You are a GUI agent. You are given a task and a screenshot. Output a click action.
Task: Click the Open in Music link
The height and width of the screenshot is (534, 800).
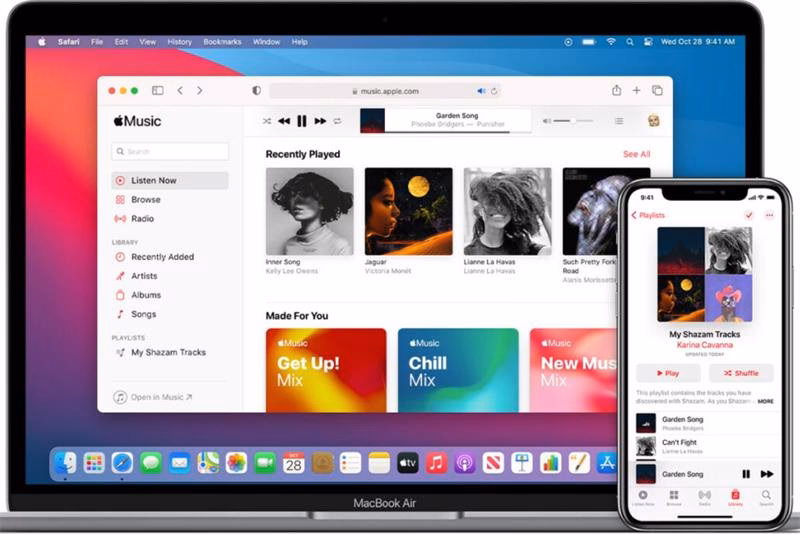click(x=153, y=397)
